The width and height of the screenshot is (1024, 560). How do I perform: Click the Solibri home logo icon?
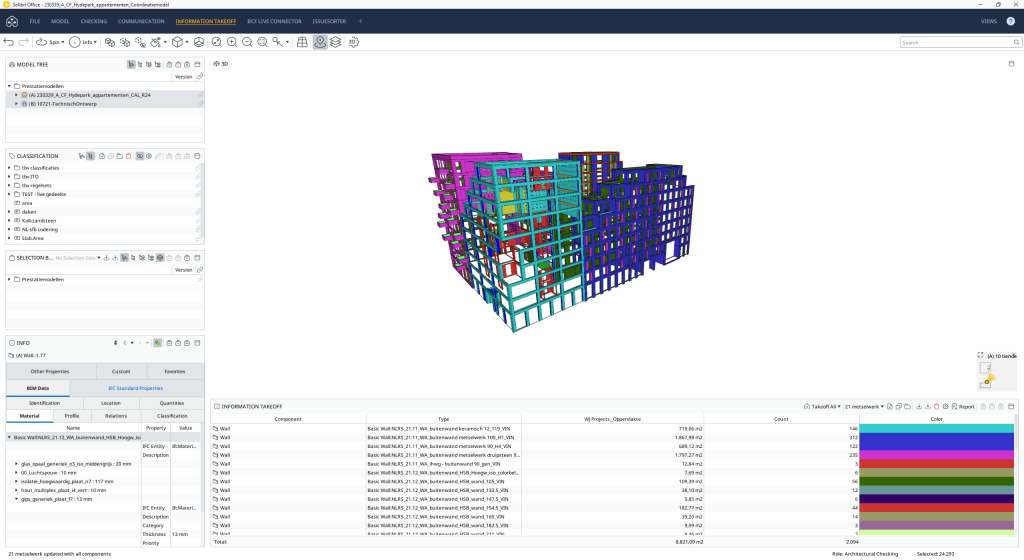[x=12, y=21]
